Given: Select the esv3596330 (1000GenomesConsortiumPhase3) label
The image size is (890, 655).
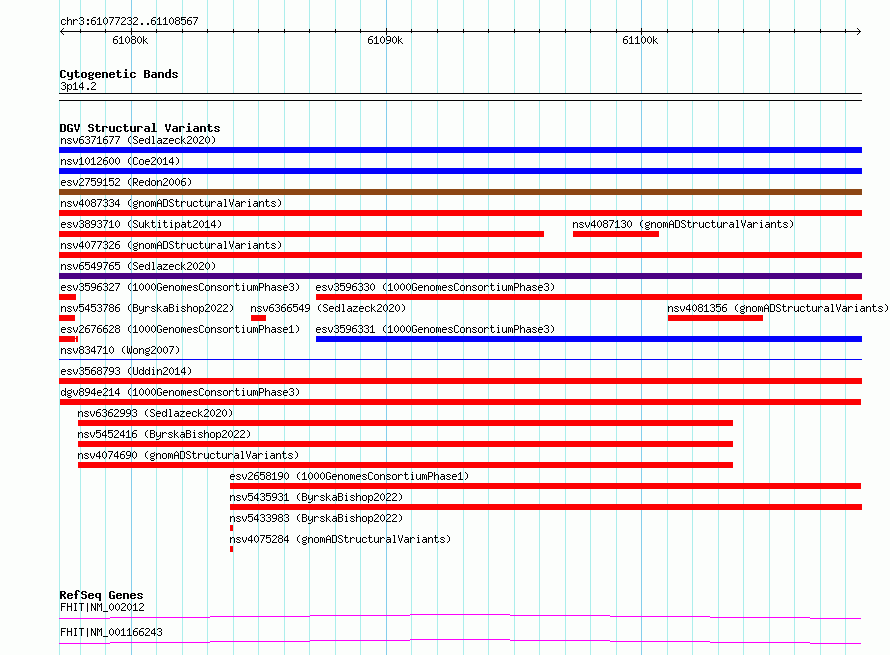Looking at the screenshot, I should pos(435,287).
